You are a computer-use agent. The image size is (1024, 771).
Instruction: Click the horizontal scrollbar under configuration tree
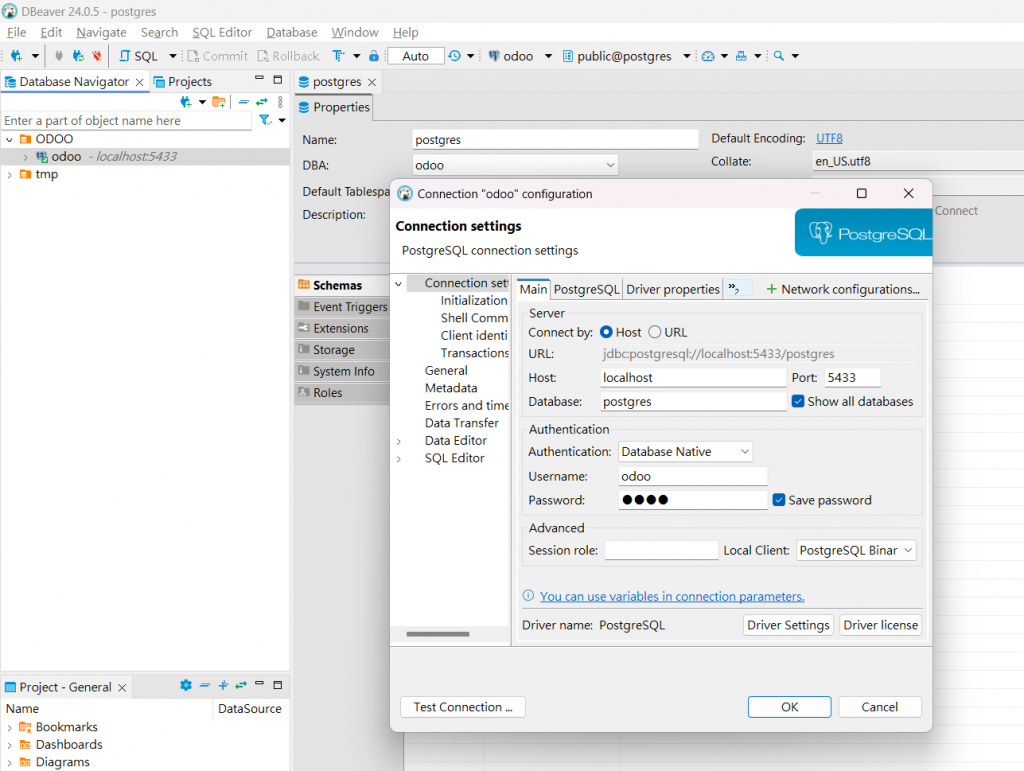click(438, 634)
